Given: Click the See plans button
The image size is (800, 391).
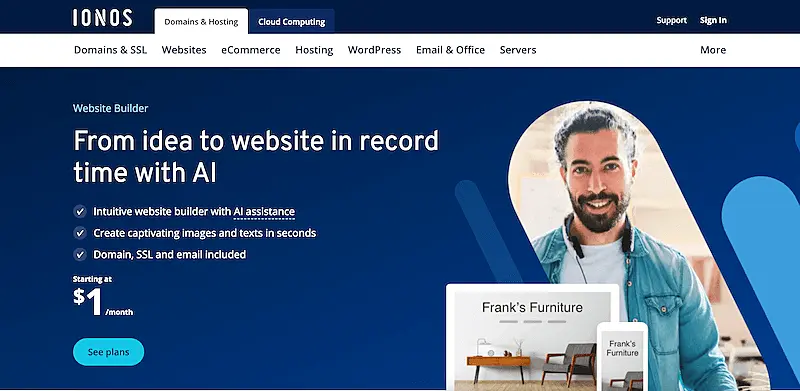Looking at the screenshot, I should click(109, 352).
